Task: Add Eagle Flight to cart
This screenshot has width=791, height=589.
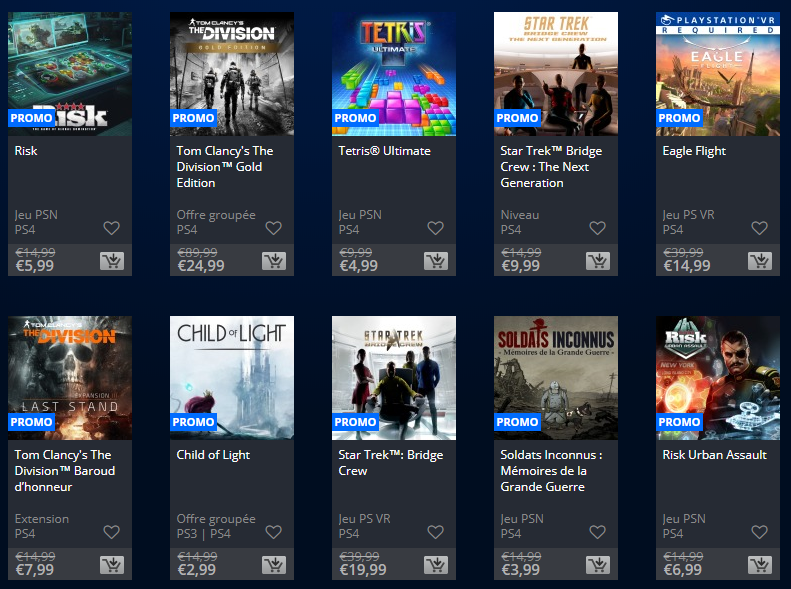Action: pyautogui.click(x=760, y=261)
